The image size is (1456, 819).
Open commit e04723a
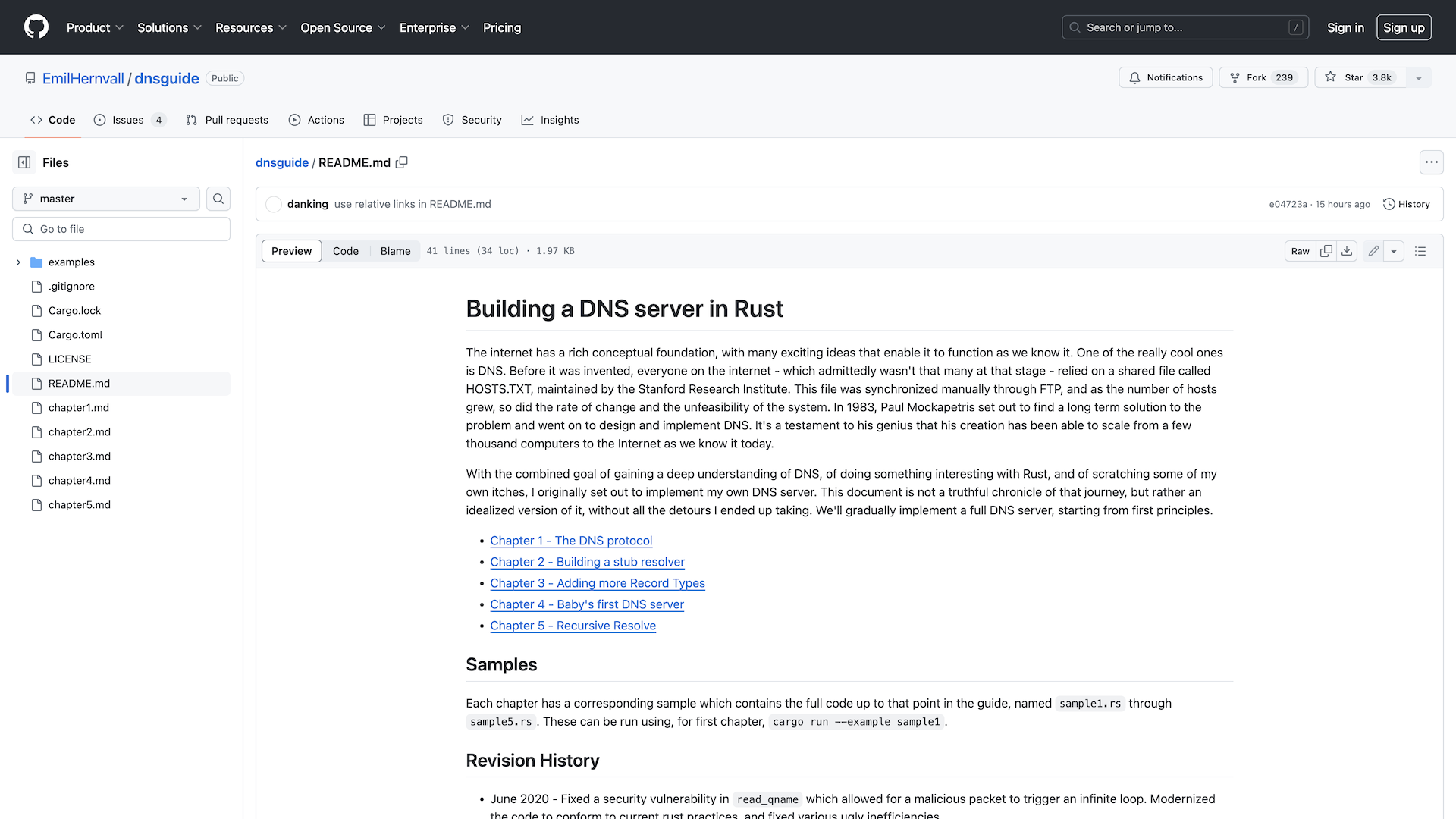(1288, 204)
